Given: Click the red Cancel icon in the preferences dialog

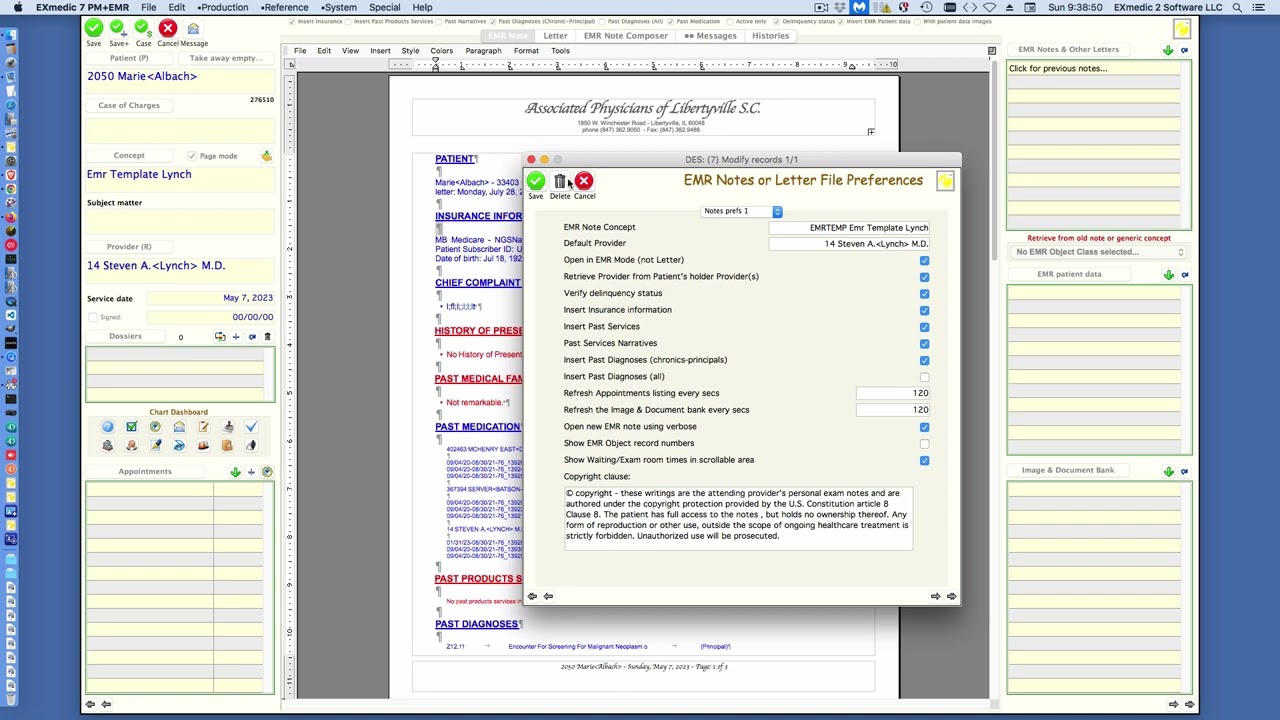Looking at the screenshot, I should (584, 181).
